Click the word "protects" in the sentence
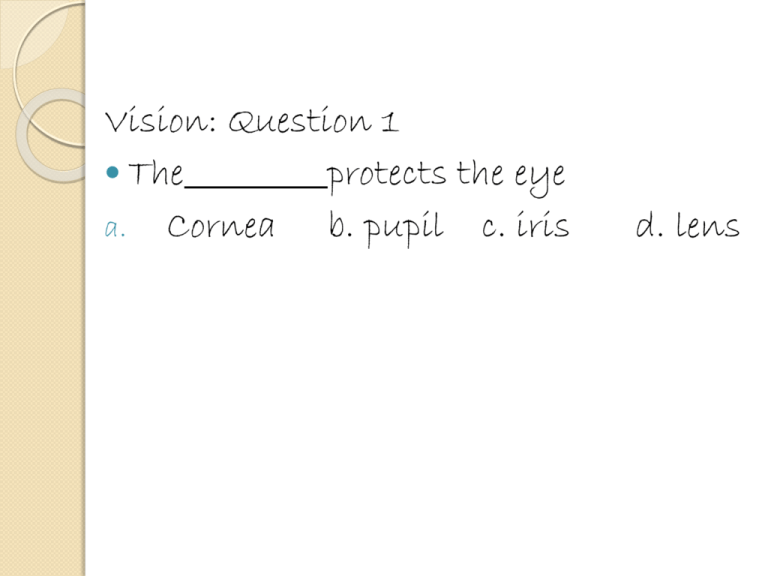Screen dimensions: 768x576 tap(387, 175)
